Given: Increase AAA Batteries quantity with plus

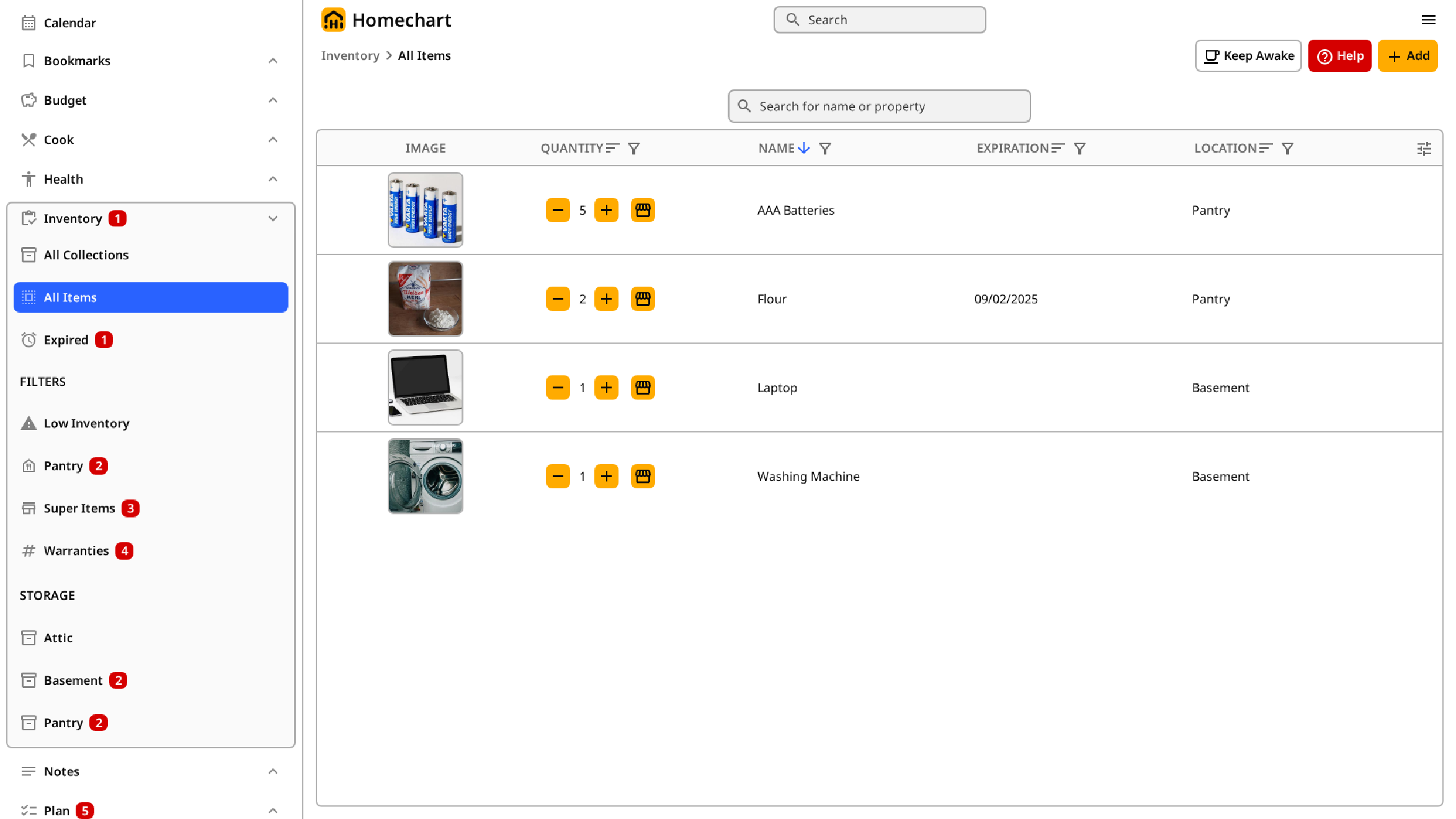Looking at the screenshot, I should pos(607,210).
